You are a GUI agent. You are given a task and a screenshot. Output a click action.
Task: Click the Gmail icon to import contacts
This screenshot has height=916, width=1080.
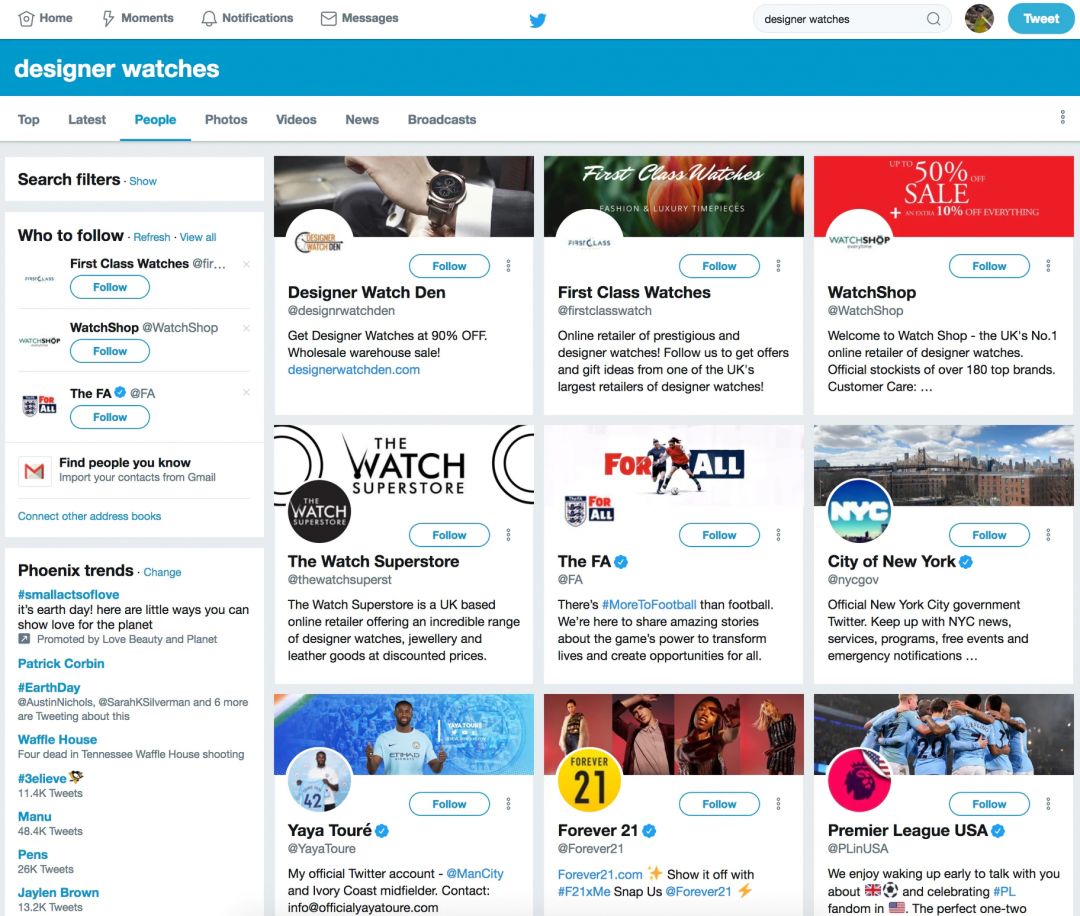34,471
